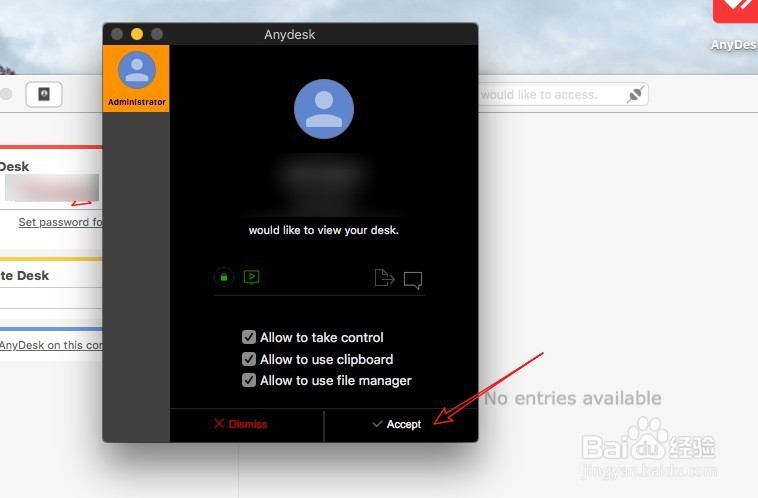Click the large user avatar in dialog
758x498 pixels.
[324, 109]
